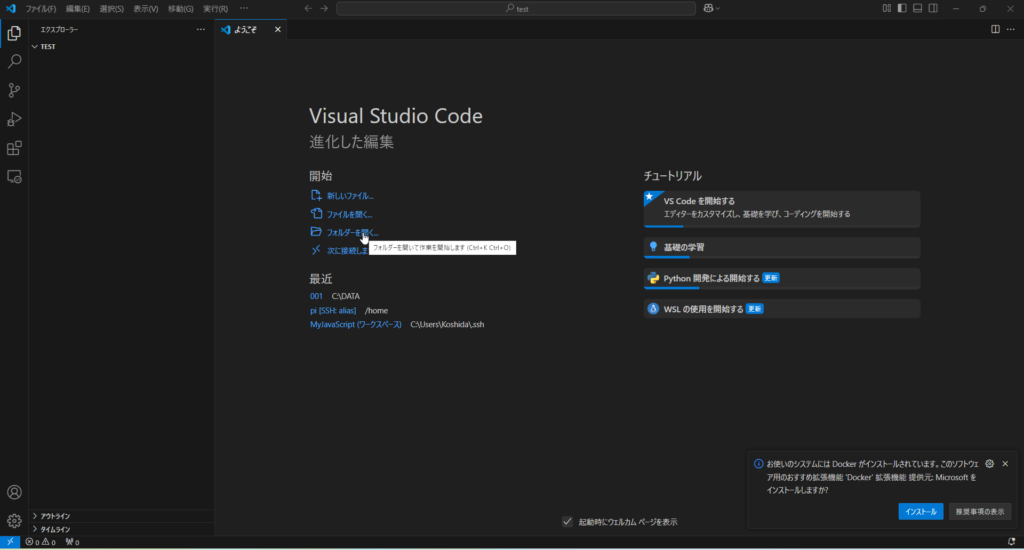Open 基礎の学習 tutorial card

(782, 248)
